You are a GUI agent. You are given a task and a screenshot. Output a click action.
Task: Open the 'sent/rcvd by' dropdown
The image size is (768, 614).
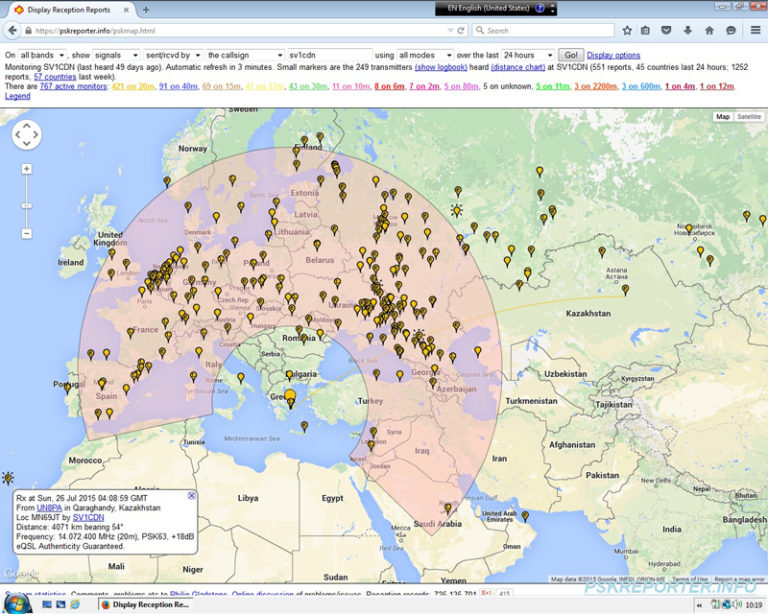(172, 55)
